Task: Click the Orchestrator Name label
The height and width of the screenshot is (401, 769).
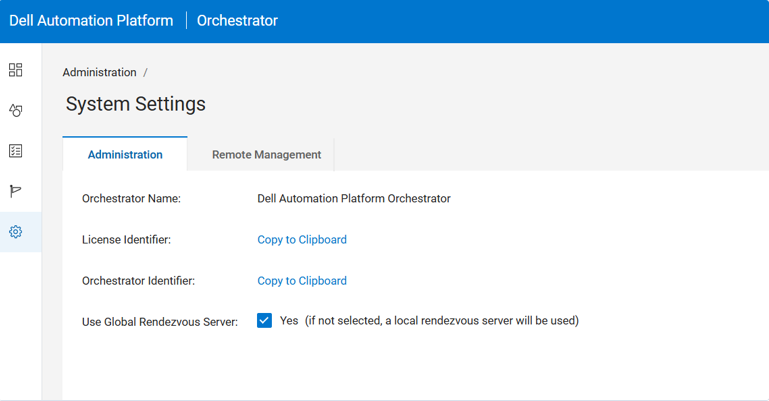Action: 131,199
